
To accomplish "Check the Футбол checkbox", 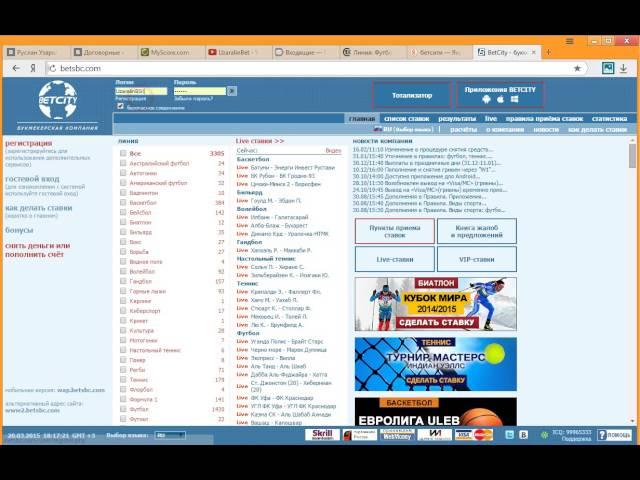I will 123,409.
